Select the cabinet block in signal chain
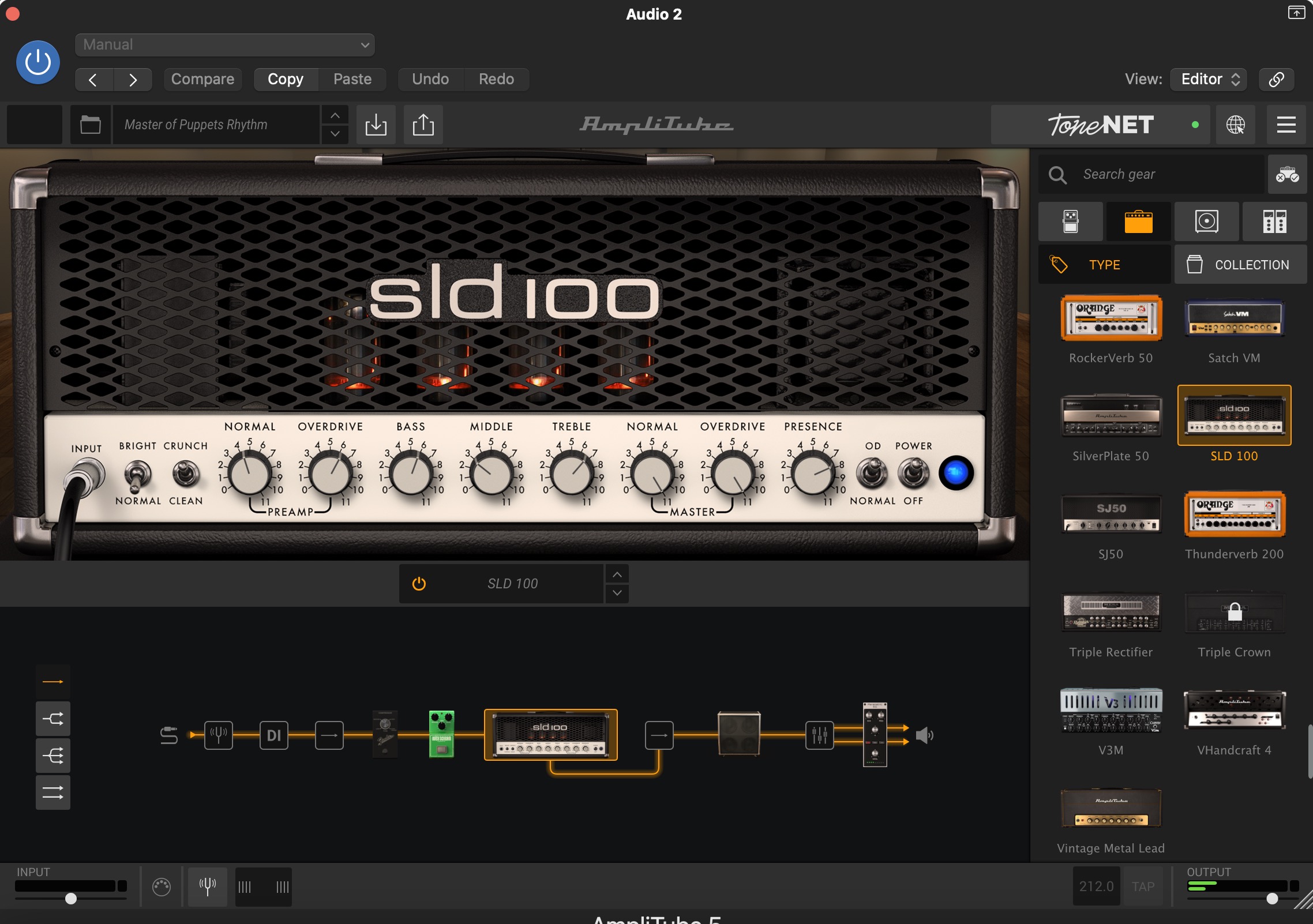 tap(739, 734)
